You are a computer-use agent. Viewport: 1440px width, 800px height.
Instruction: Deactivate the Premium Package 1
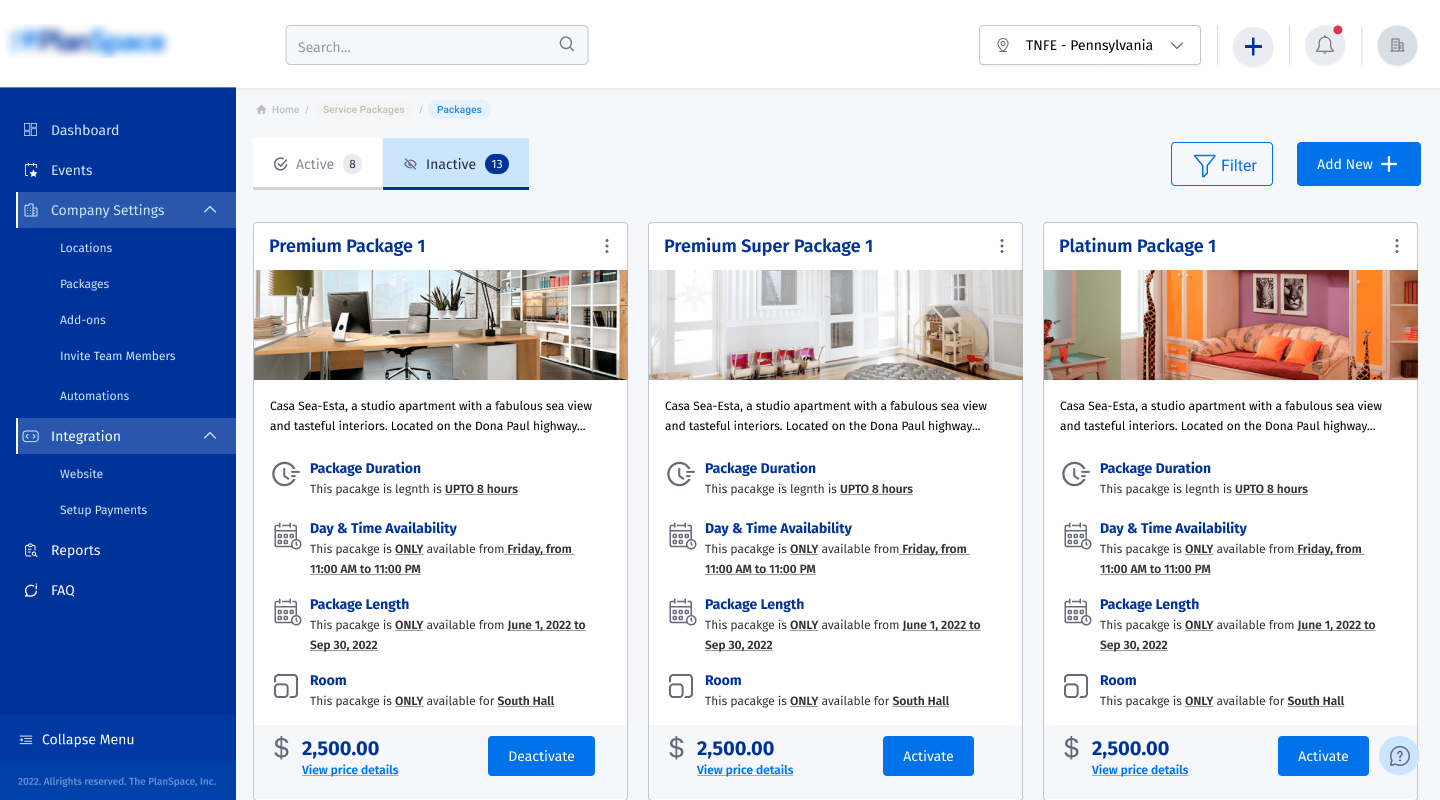pyautogui.click(x=541, y=756)
